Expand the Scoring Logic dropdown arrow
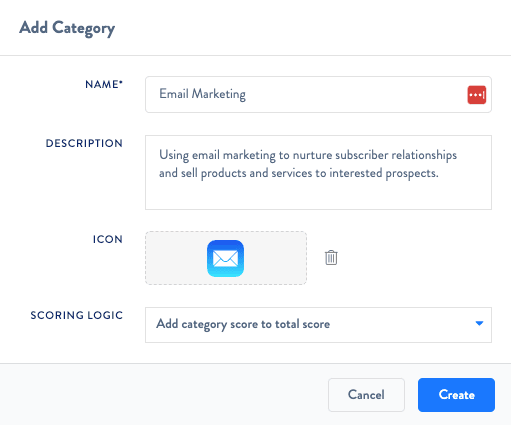Image resolution: width=511 pixels, height=425 pixels. tap(479, 323)
